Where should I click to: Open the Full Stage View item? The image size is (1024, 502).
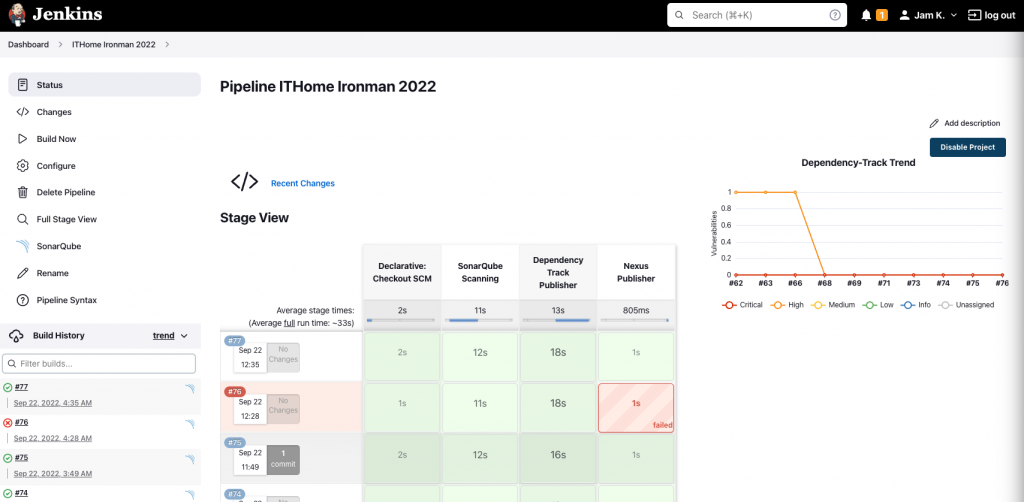(x=66, y=219)
